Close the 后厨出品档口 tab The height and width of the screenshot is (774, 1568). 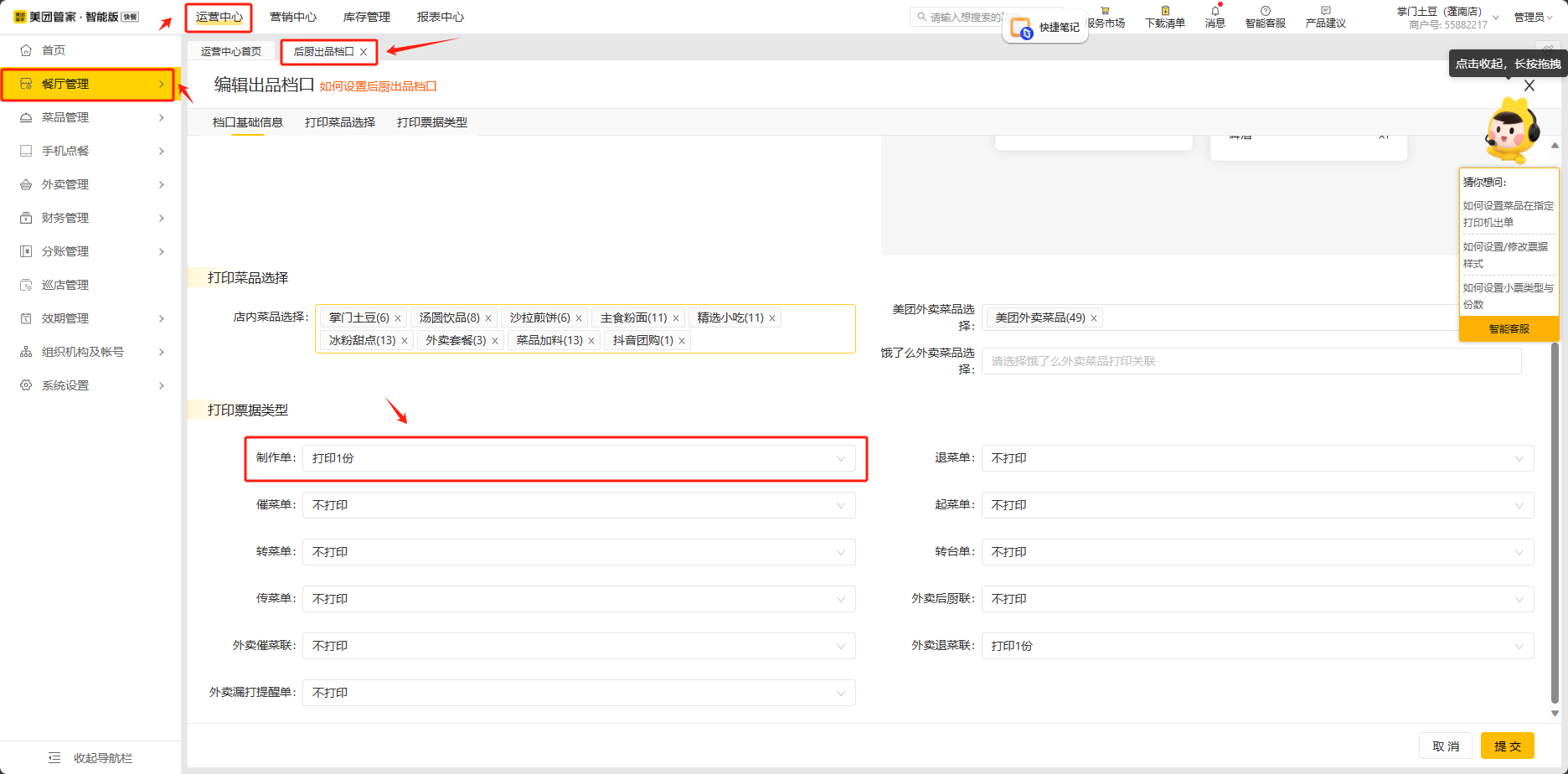(364, 52)
